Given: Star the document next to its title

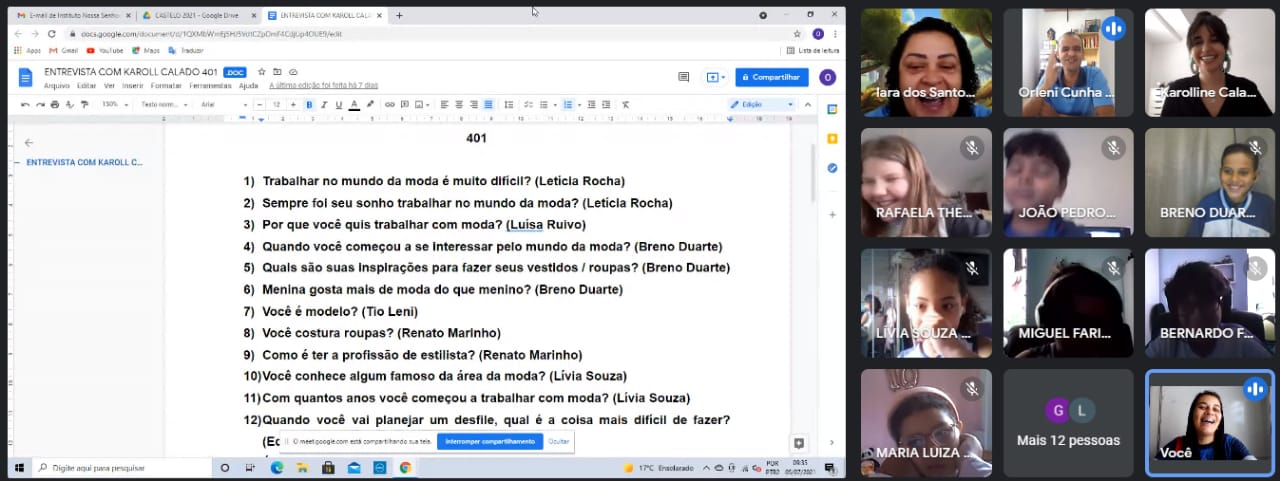Looking at the screenshot, I should (261, 72).
